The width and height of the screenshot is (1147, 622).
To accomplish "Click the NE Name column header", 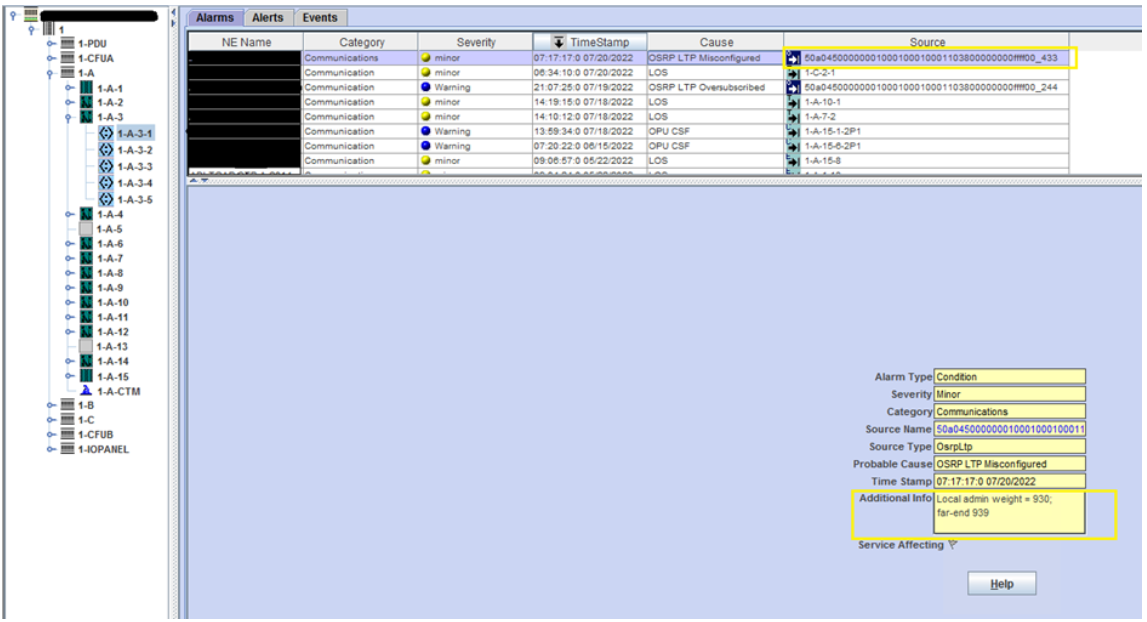I will pos(246,42).
